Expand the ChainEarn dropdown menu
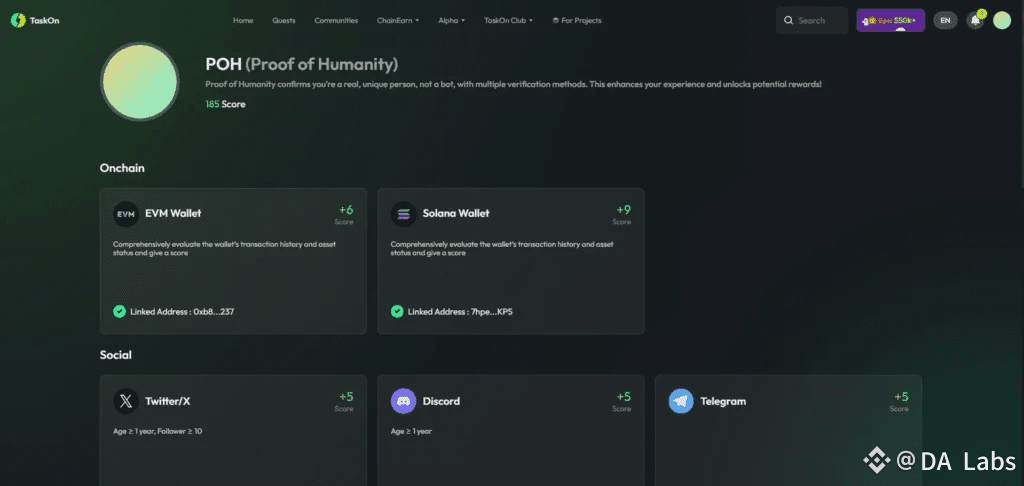Viewport: 1024px width, 486px height. (398, 20)
